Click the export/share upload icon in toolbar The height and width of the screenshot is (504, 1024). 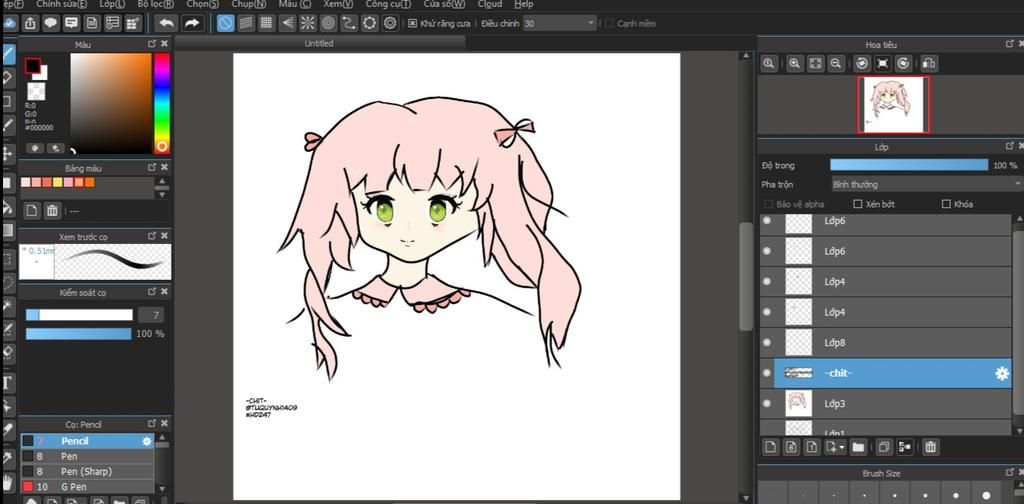pos(30,24)
